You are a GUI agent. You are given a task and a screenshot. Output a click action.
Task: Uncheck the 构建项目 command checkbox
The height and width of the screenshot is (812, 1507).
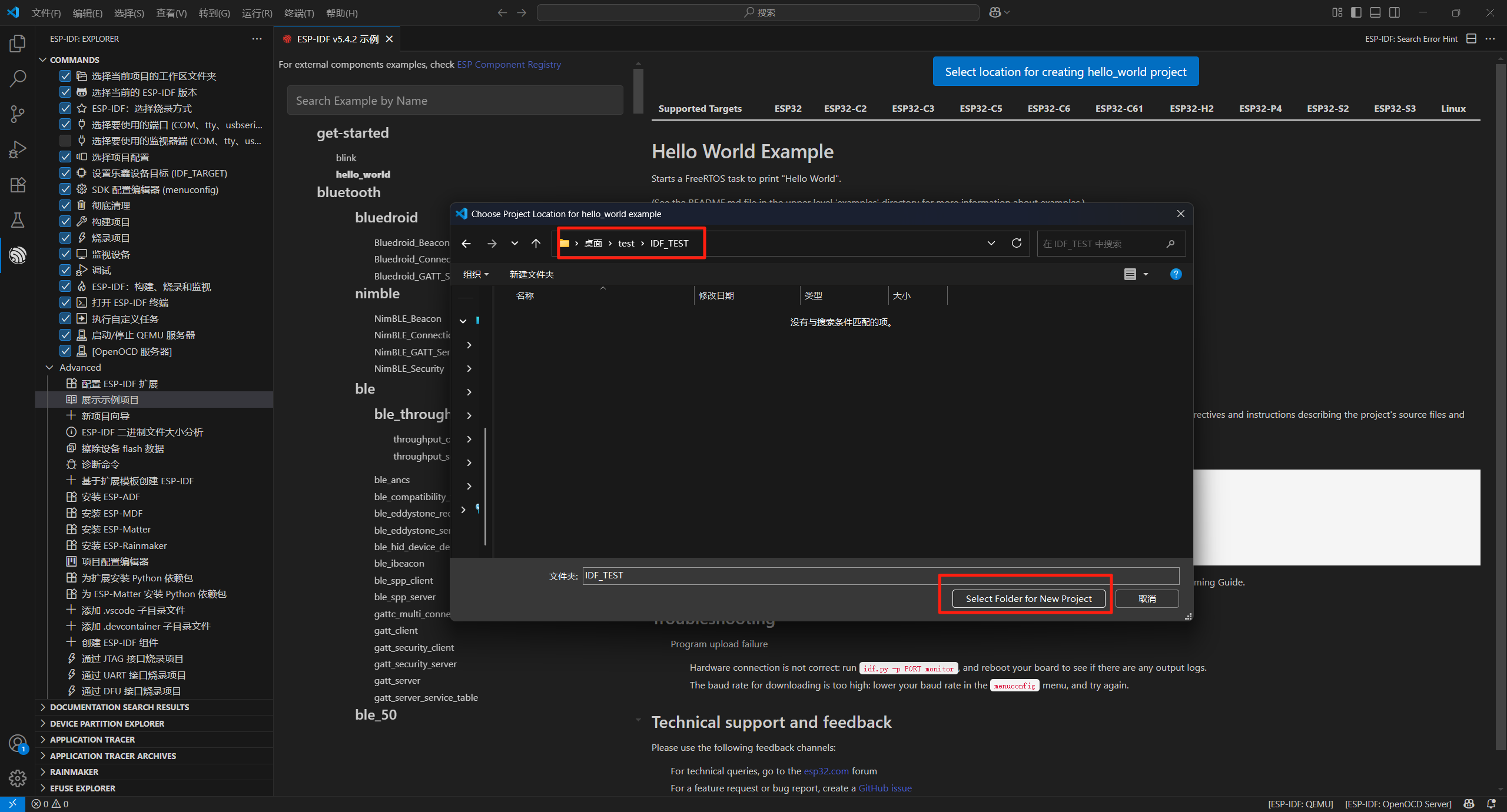tap(65, 222)
